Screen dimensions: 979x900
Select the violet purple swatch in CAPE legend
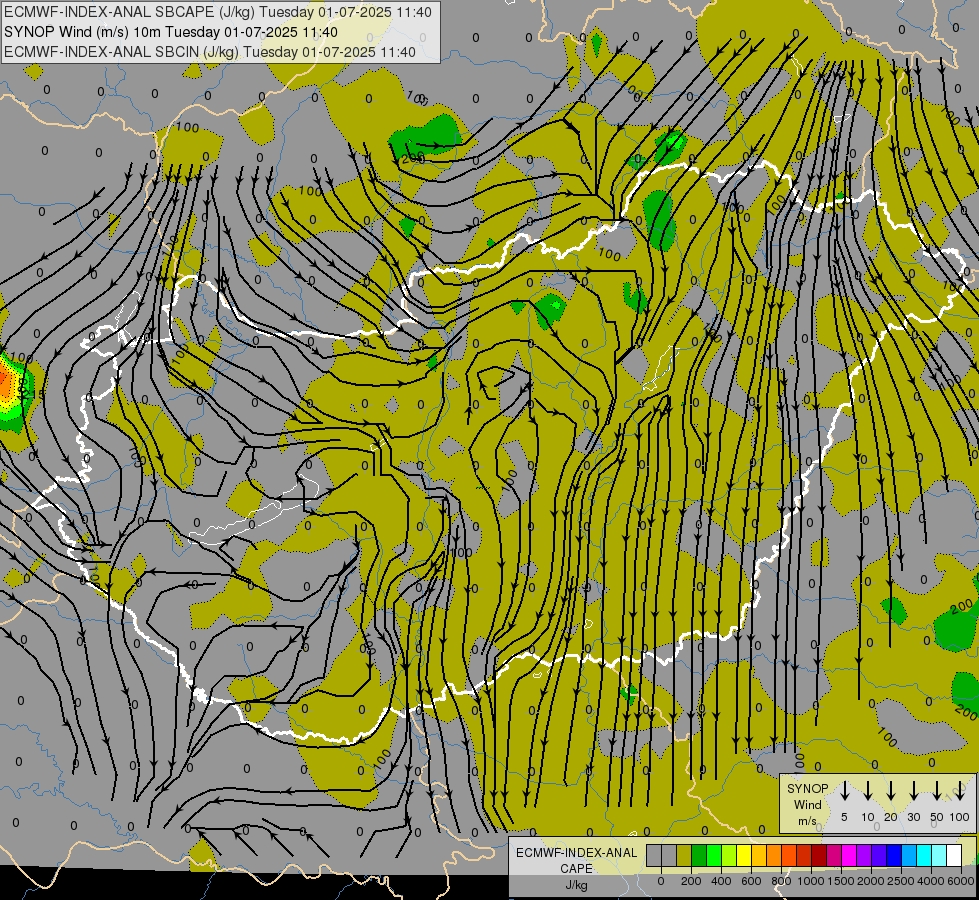(x=863, y=855)
